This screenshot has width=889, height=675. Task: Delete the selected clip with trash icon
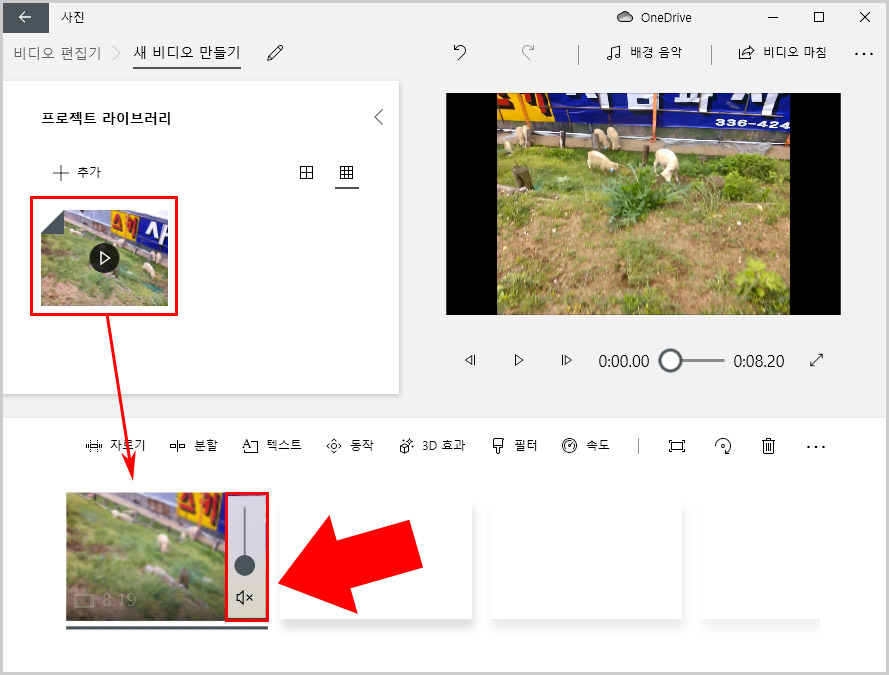point(768,446)
